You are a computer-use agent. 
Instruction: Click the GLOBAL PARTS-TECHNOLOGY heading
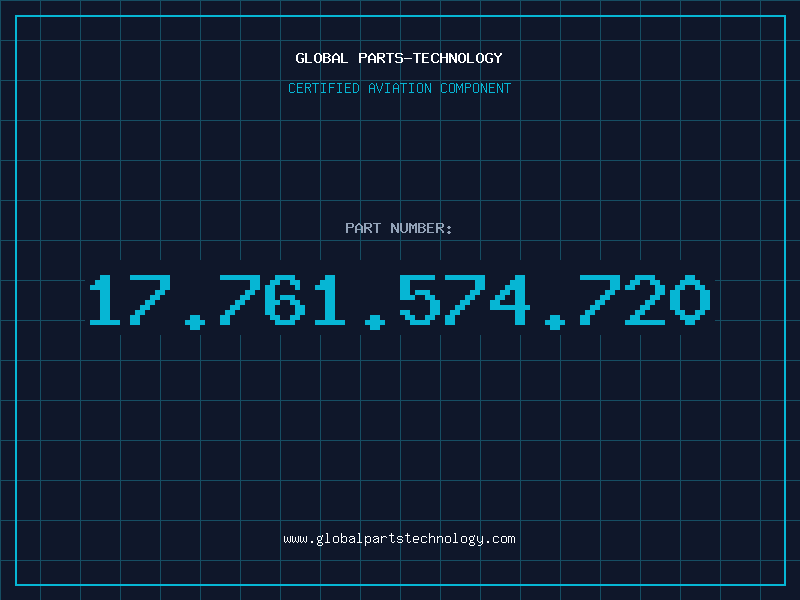click(399, 58)
